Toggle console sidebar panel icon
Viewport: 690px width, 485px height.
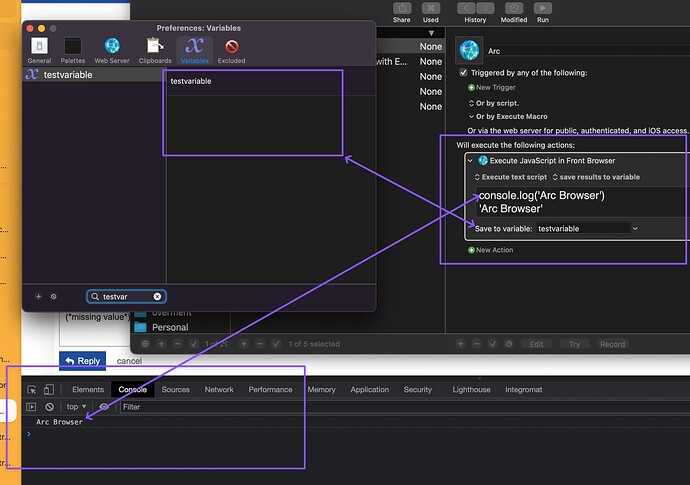(31, 407)
